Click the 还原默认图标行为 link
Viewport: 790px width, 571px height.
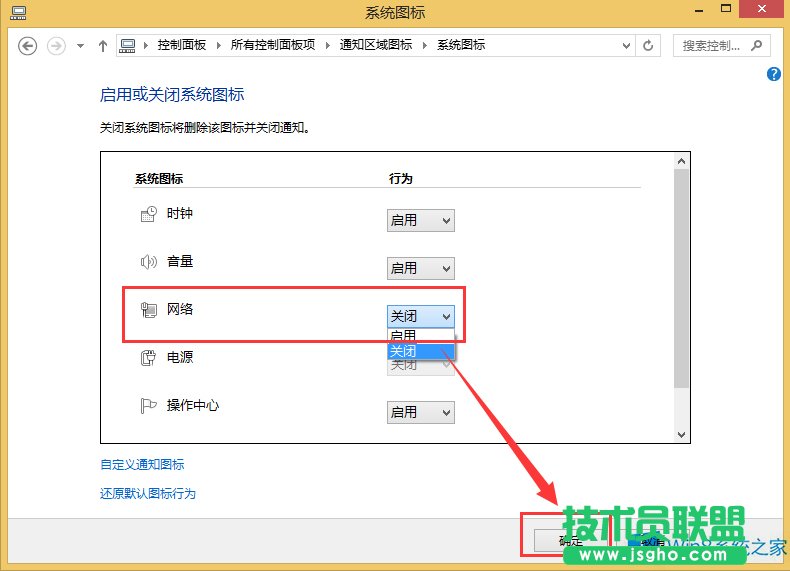click(x=148, y=493)
